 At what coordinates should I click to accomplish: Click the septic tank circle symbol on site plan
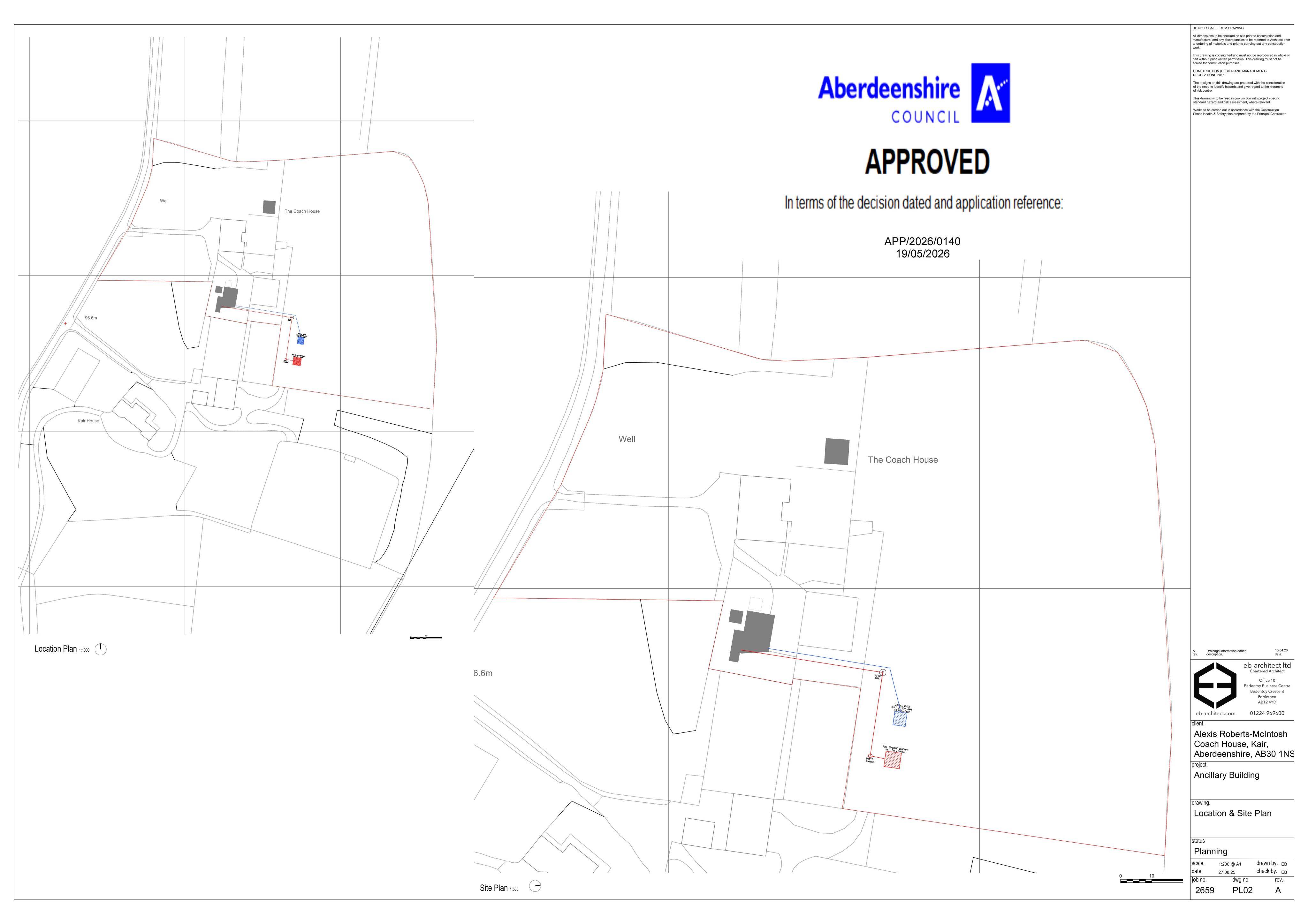[x=883, y=673]
